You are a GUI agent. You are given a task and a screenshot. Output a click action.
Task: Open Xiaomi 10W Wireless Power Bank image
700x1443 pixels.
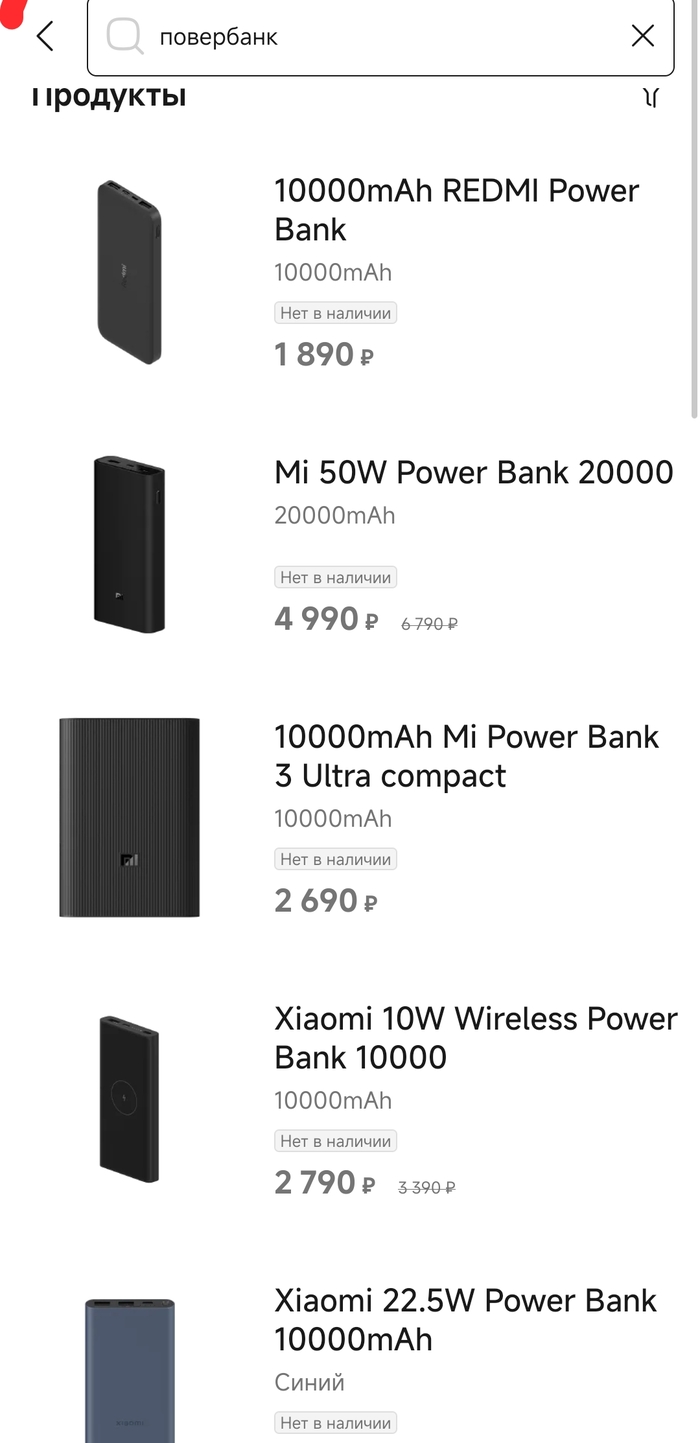pos(129,1098)
